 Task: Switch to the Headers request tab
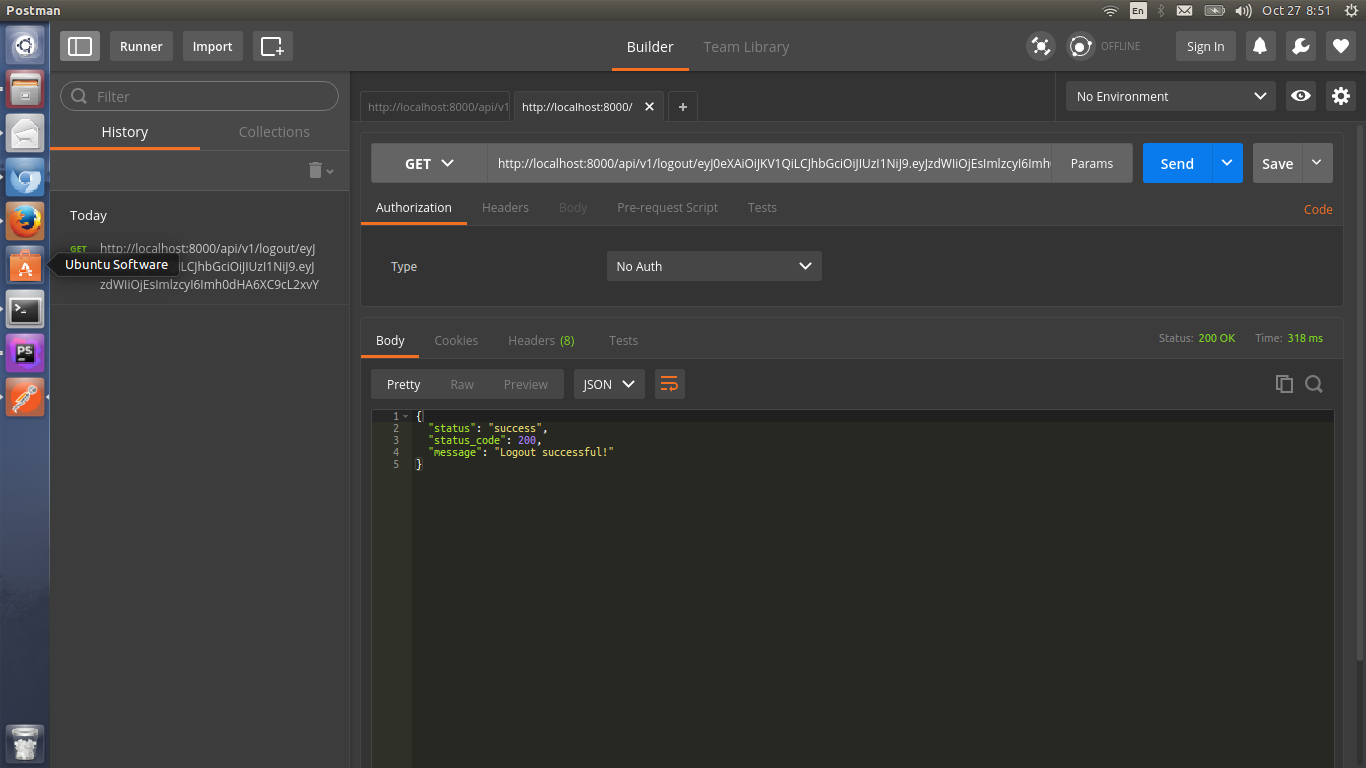505,207
